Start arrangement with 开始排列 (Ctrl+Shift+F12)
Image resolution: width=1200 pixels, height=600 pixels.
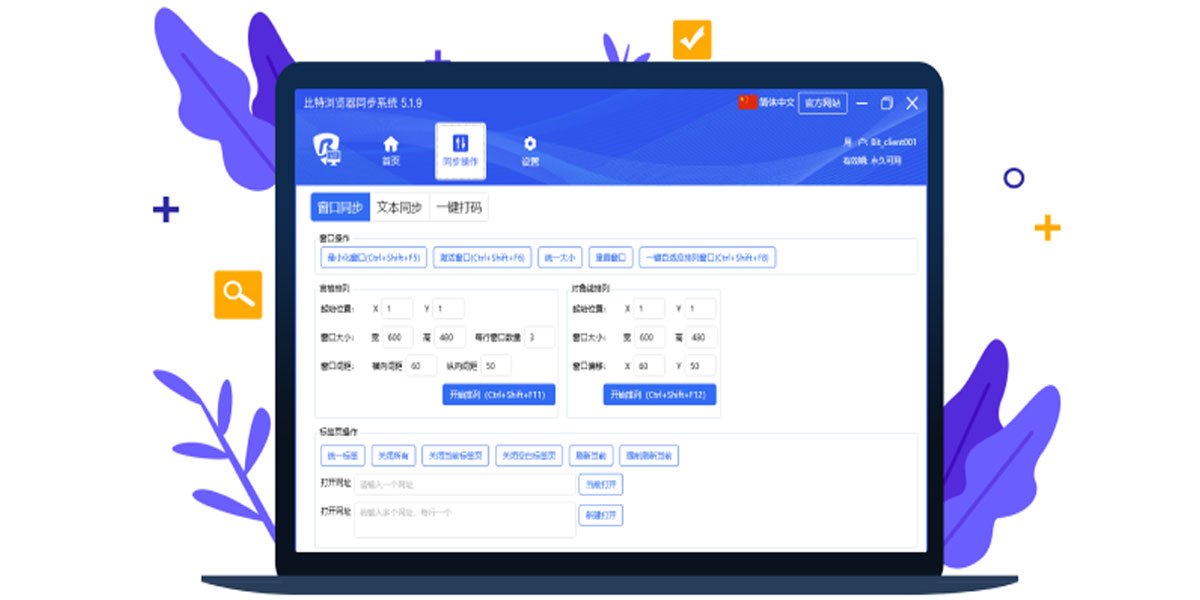tap(659, 394)
